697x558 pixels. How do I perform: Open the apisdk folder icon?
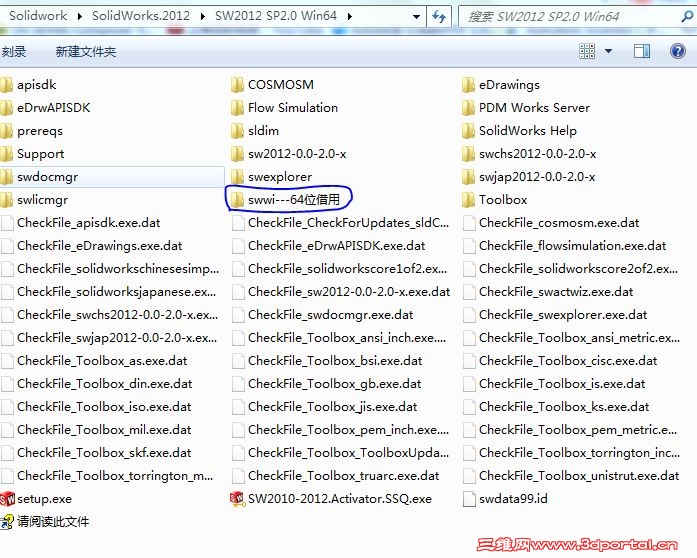[6, 84]
